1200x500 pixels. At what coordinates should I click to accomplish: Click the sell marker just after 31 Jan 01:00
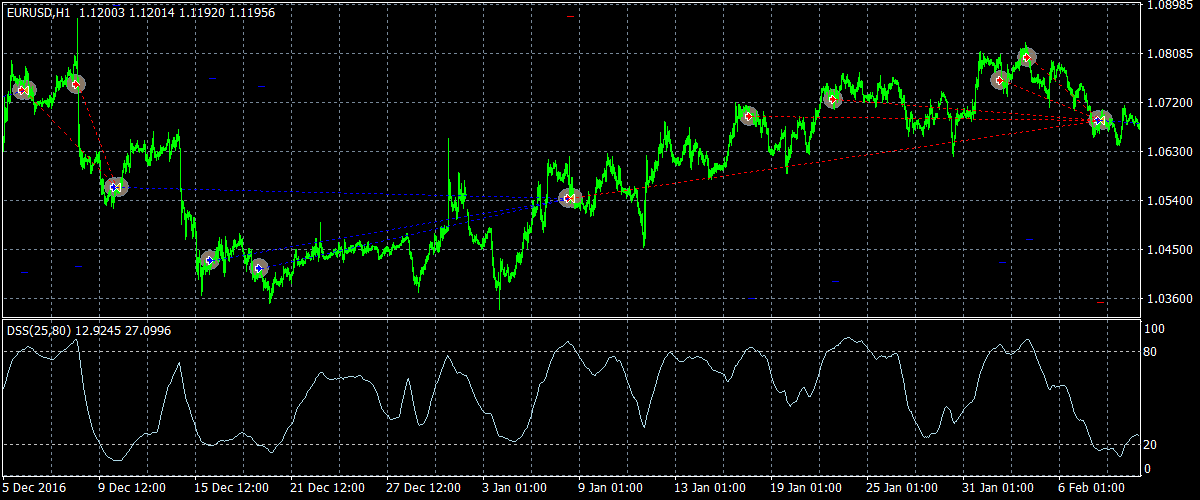[999, 80]
